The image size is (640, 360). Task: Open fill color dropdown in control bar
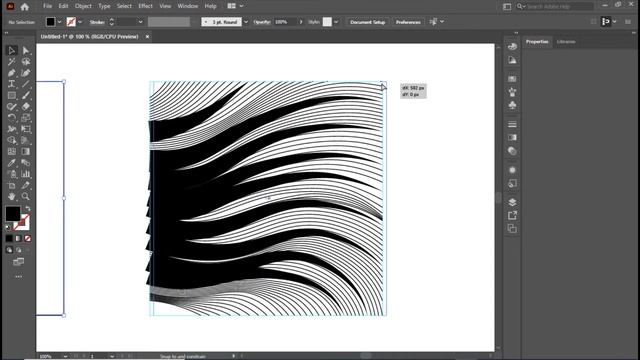(60, 22)
